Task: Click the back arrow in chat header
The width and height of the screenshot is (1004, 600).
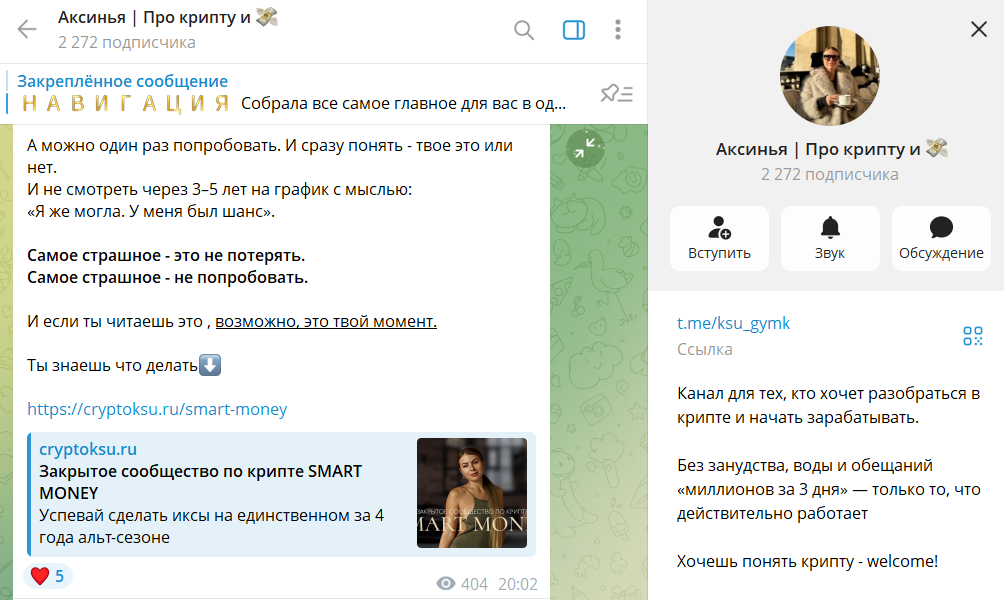Action: (x=27, y=30)
